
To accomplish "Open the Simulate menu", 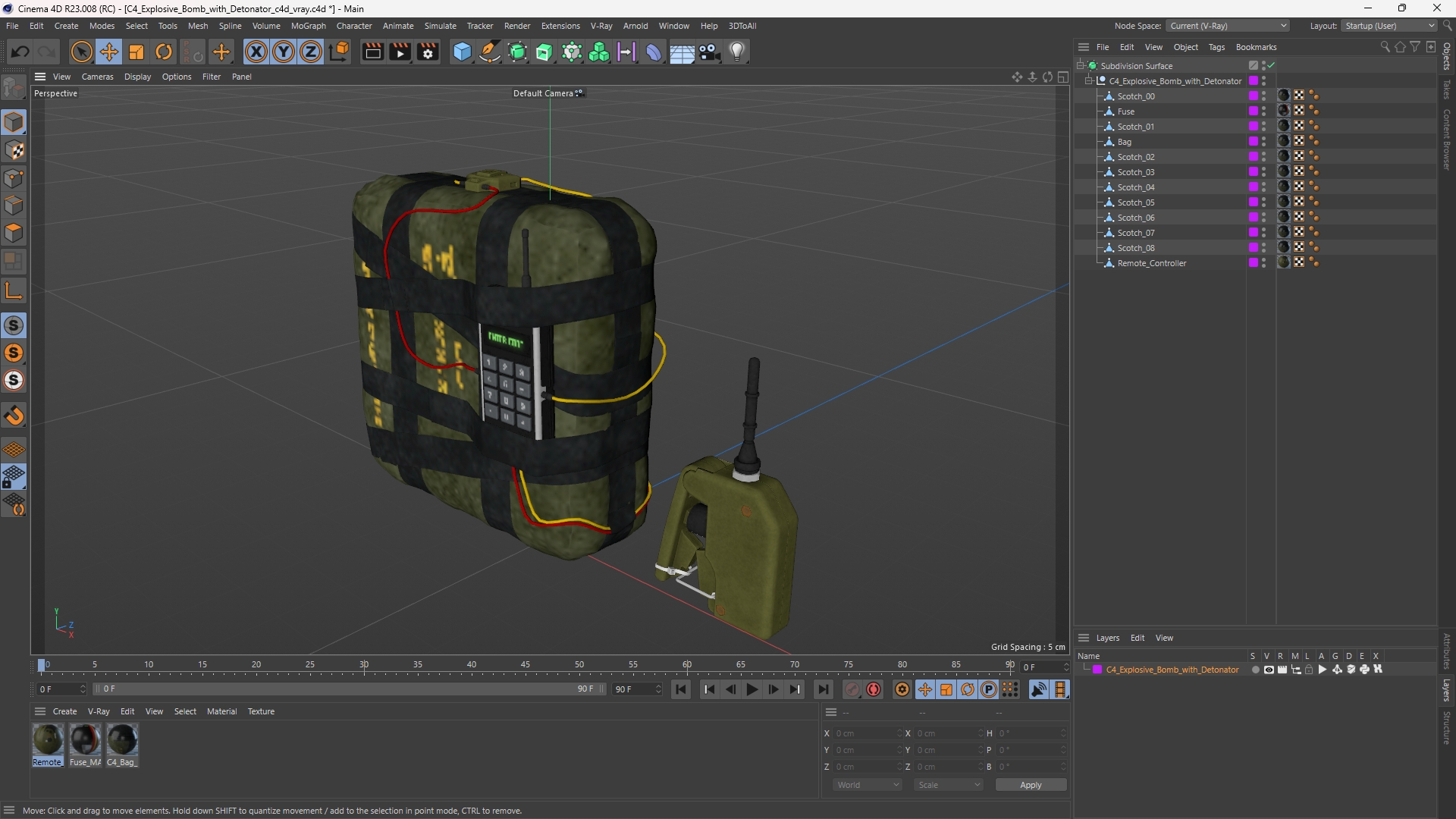I will 440,26.
